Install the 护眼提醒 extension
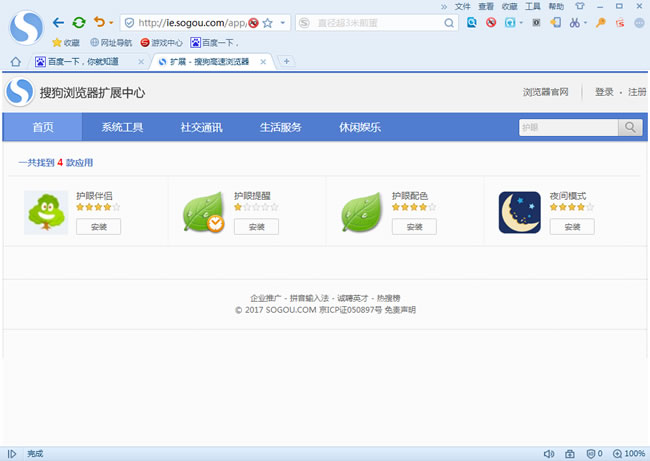This screenshot has width=650, height=461. tap(256, 227)
